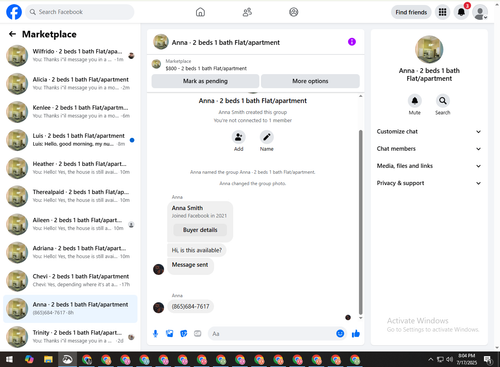
Task: Click the voice clip microphone icon
Action: point(155,333)
